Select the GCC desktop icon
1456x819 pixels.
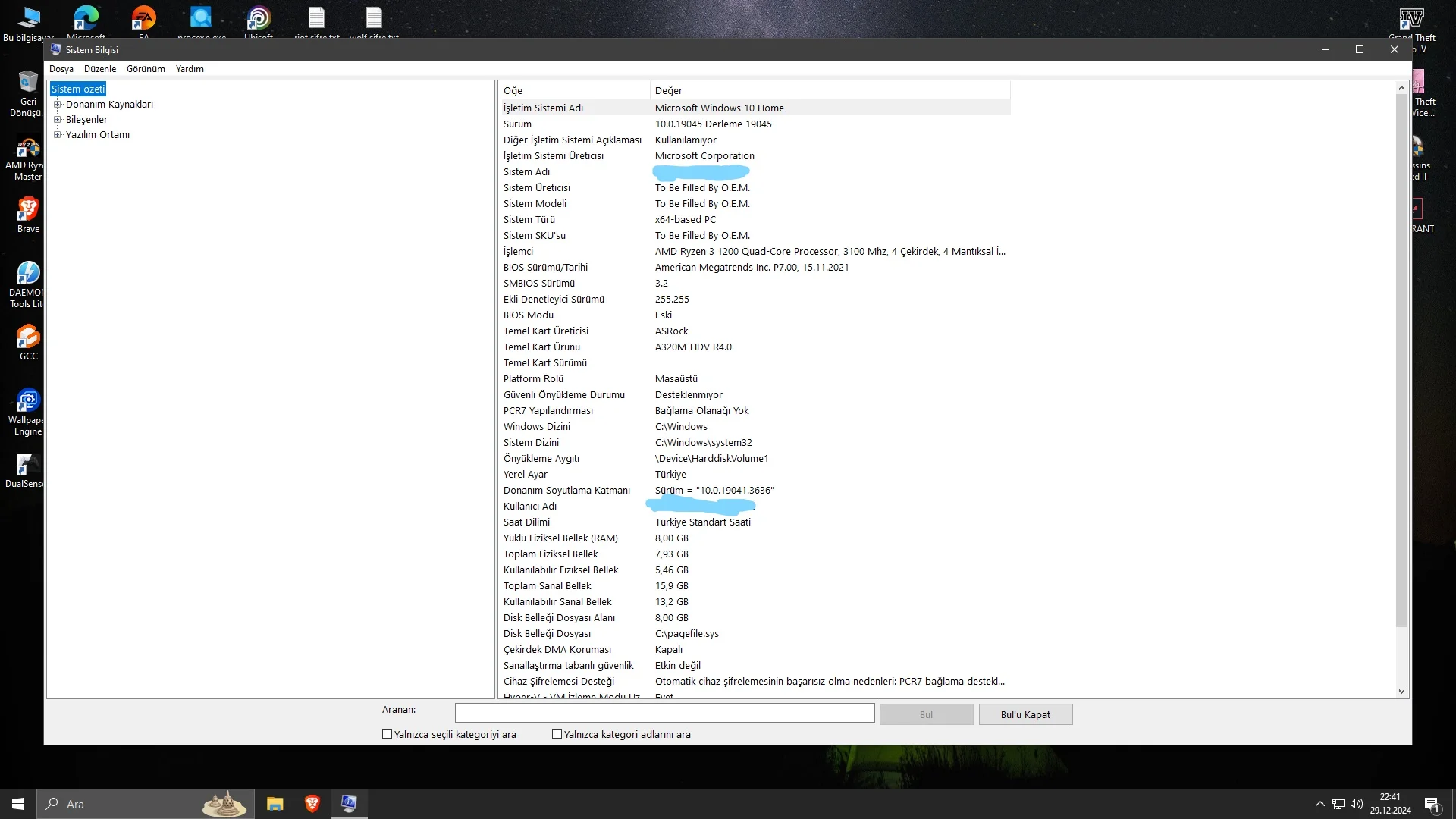[28, 343]
